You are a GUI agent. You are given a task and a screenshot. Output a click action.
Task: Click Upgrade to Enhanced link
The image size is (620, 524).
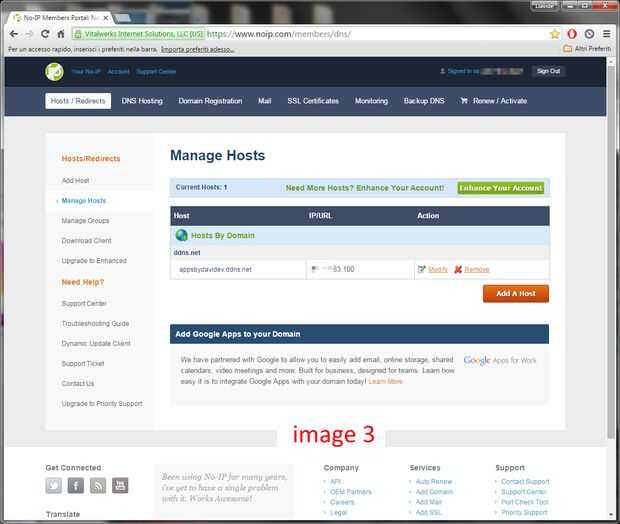tap(94, 261)
